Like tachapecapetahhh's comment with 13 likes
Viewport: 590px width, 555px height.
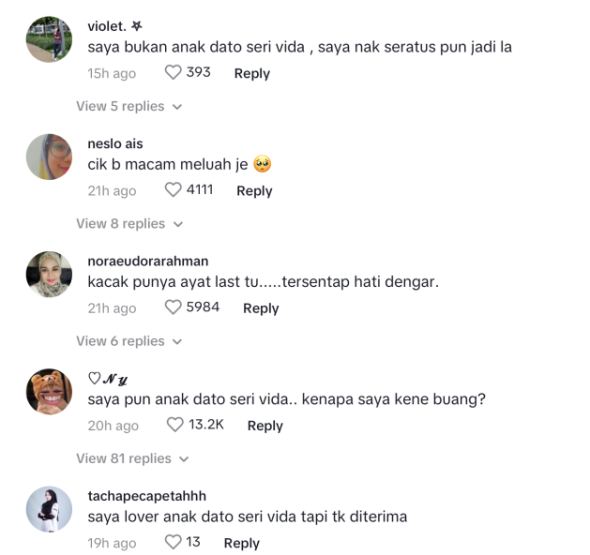tap(173, 542)
